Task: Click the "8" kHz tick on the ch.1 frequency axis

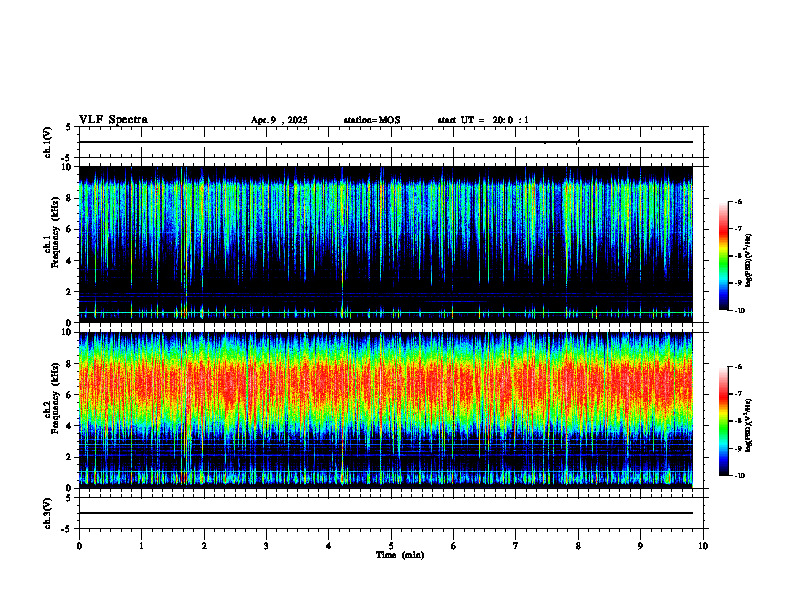Action: 70,198
